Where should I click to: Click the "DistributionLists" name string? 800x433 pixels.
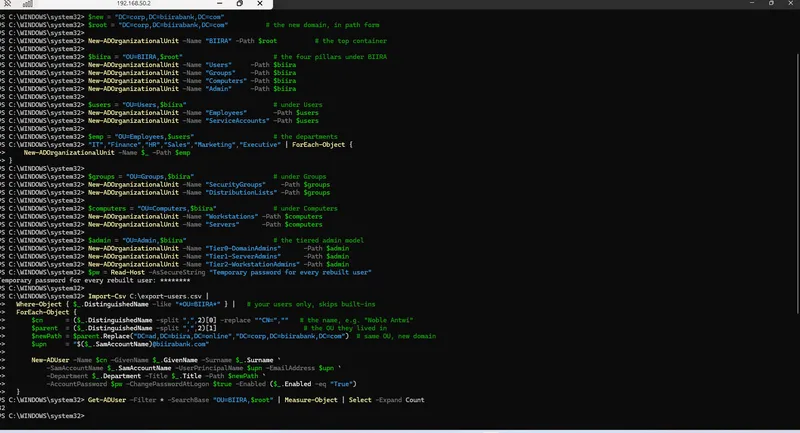pos(241,192)
